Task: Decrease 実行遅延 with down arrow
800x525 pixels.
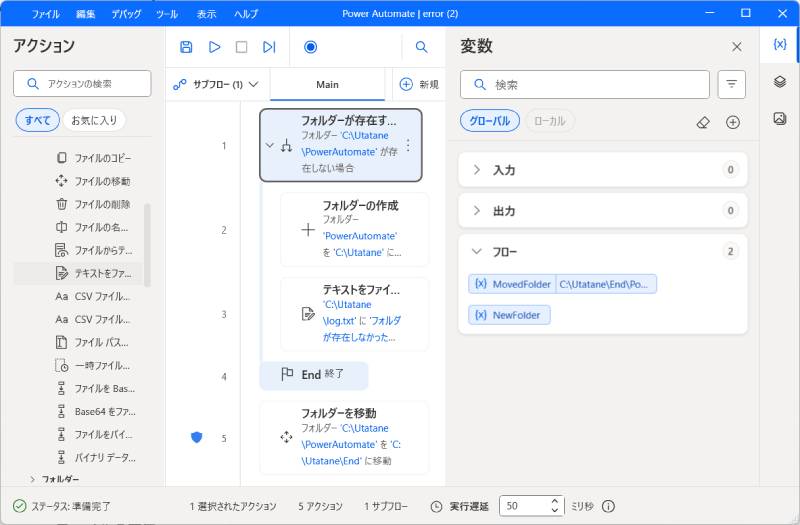Action: [x=555, y=510]
